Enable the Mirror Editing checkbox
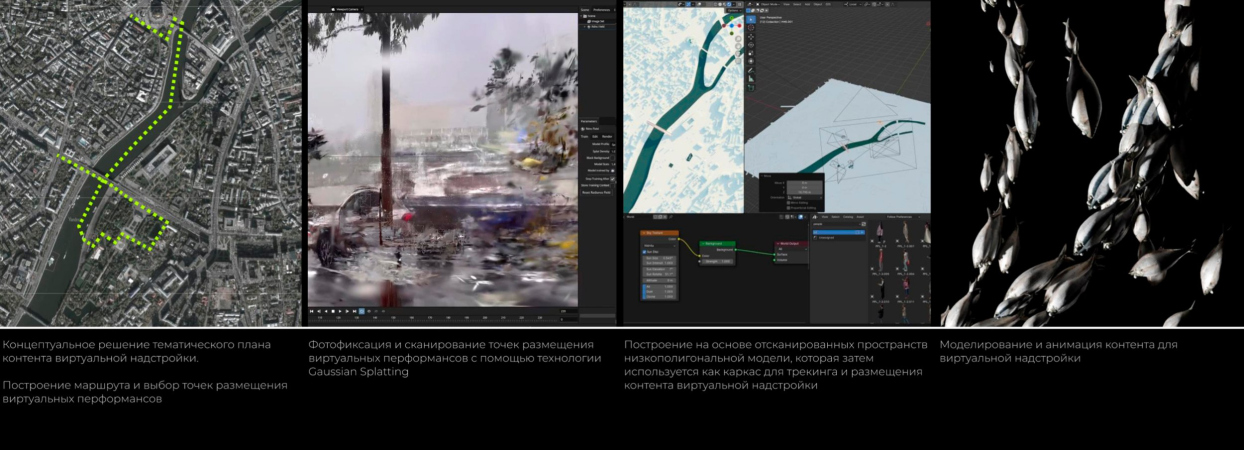 (788, 204)
